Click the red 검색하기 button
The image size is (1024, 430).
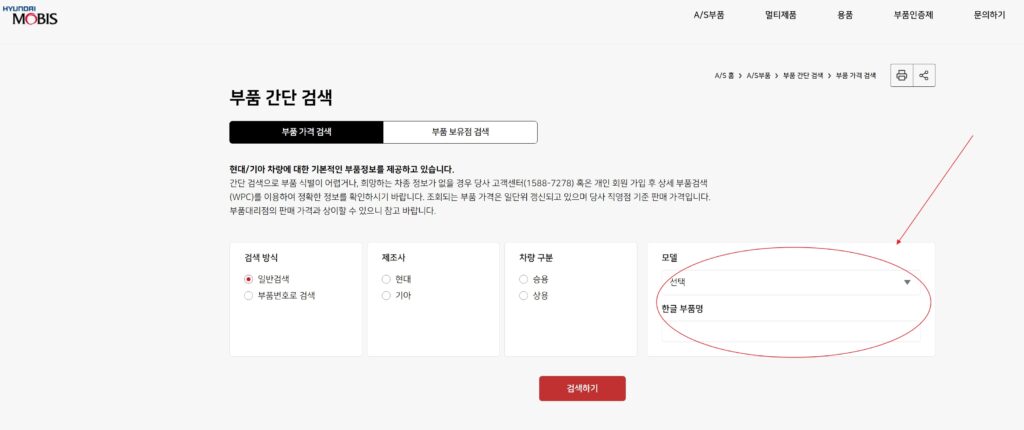(582, 388)
